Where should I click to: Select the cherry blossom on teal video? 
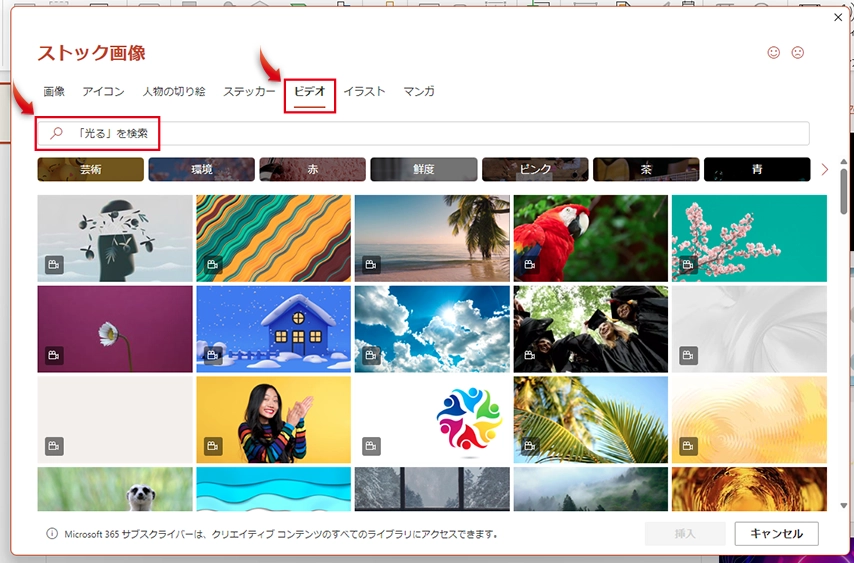pyautogui.click(x=749, y=238)
